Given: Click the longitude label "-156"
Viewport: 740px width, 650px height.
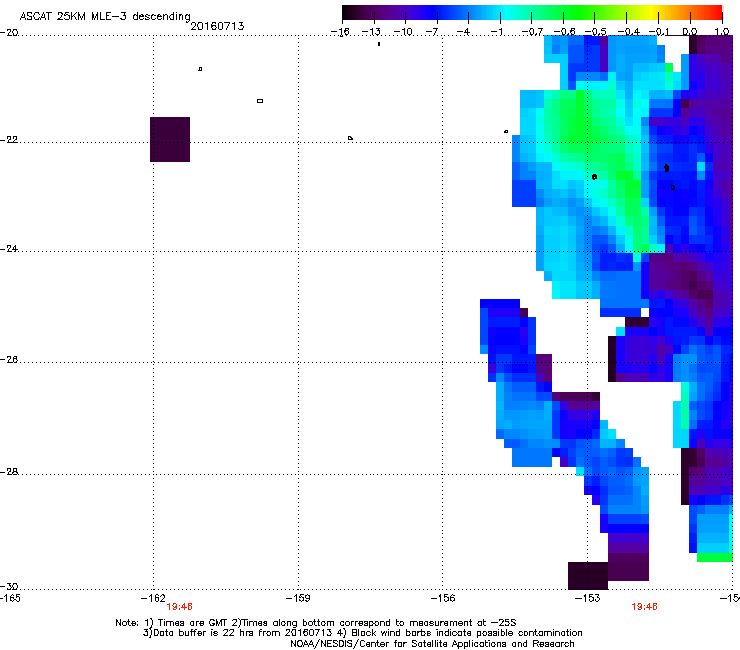Looking at the screenshot, I should [443, 598].
